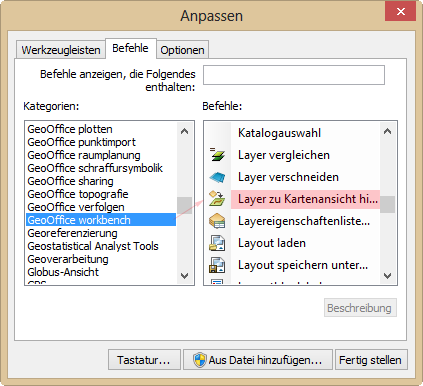Click down arrow of Kategorien scrollbar
This screenshot has height=386, width=423.
pyautogui.click(x=184, y=276)
